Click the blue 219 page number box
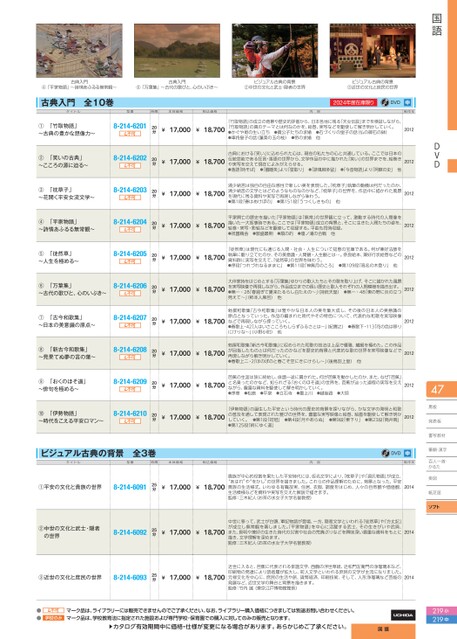The width and height of the screenshot is (457, 639). pos(442,619)
